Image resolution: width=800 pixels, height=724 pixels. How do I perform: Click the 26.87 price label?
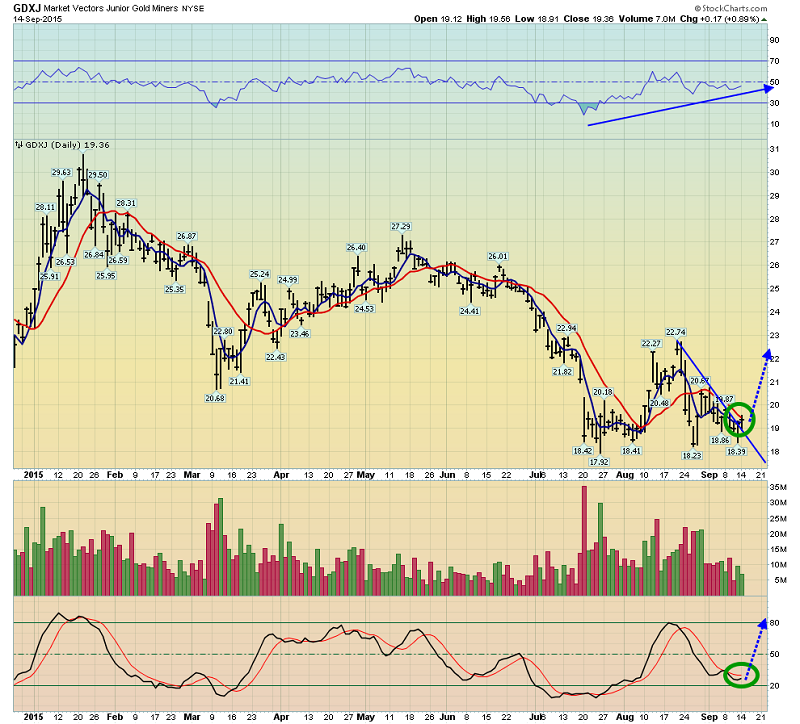point(187,236)
